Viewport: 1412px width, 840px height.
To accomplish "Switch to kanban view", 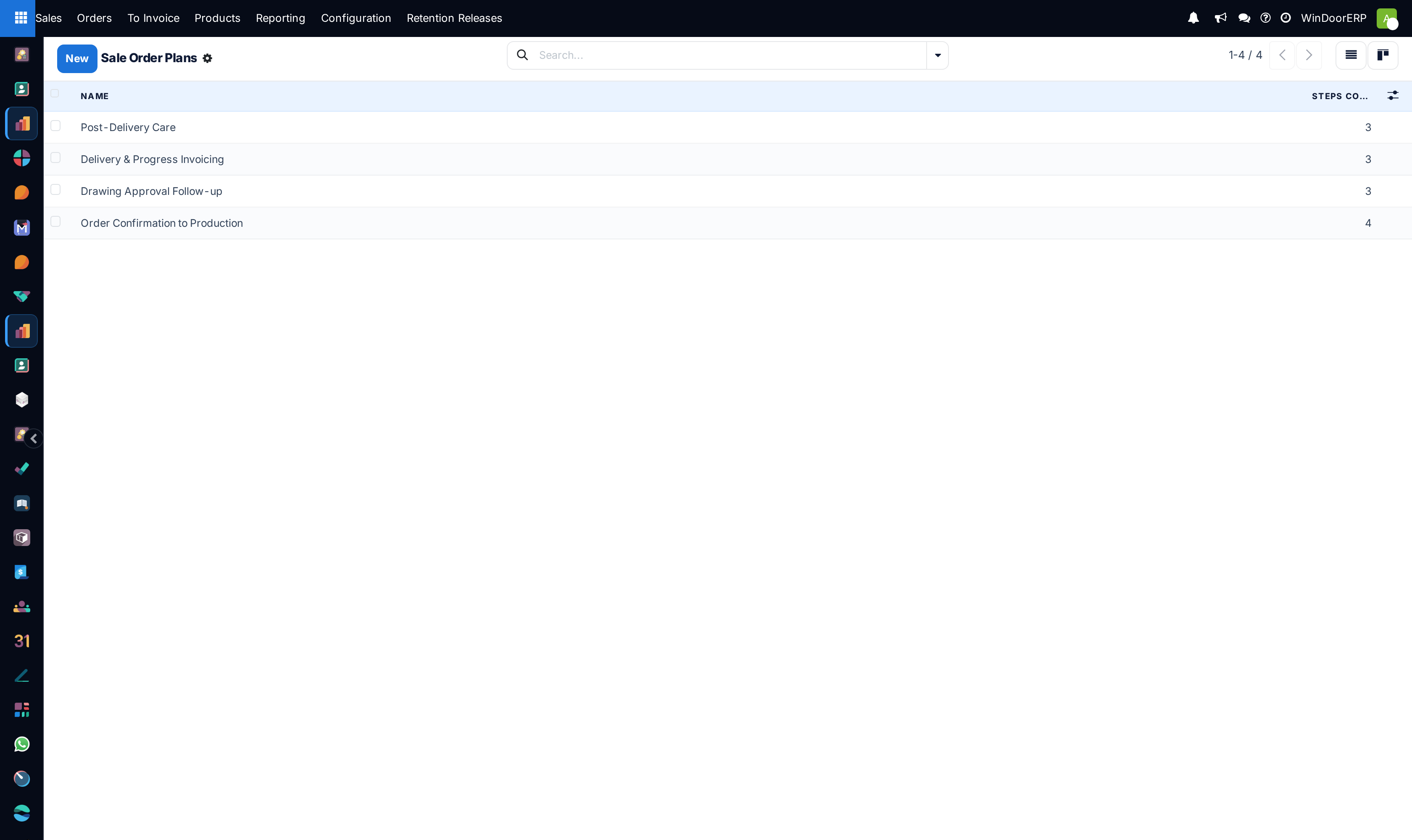I will (x=1383, y=55).
